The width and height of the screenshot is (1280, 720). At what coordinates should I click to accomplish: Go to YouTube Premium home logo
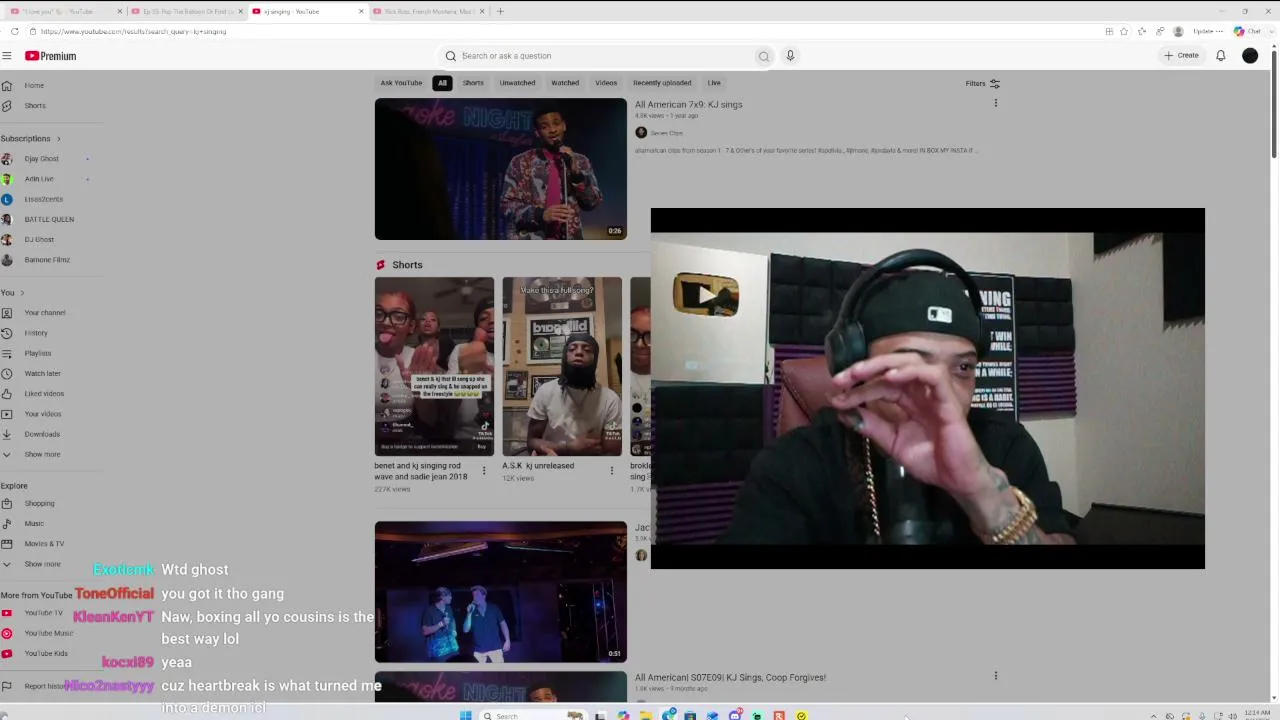tap(51, 56)
